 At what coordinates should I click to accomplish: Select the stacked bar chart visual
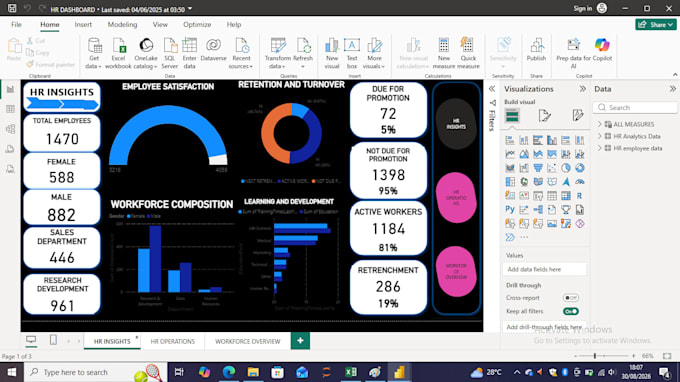pyautogui.click(x=510, y=140)
